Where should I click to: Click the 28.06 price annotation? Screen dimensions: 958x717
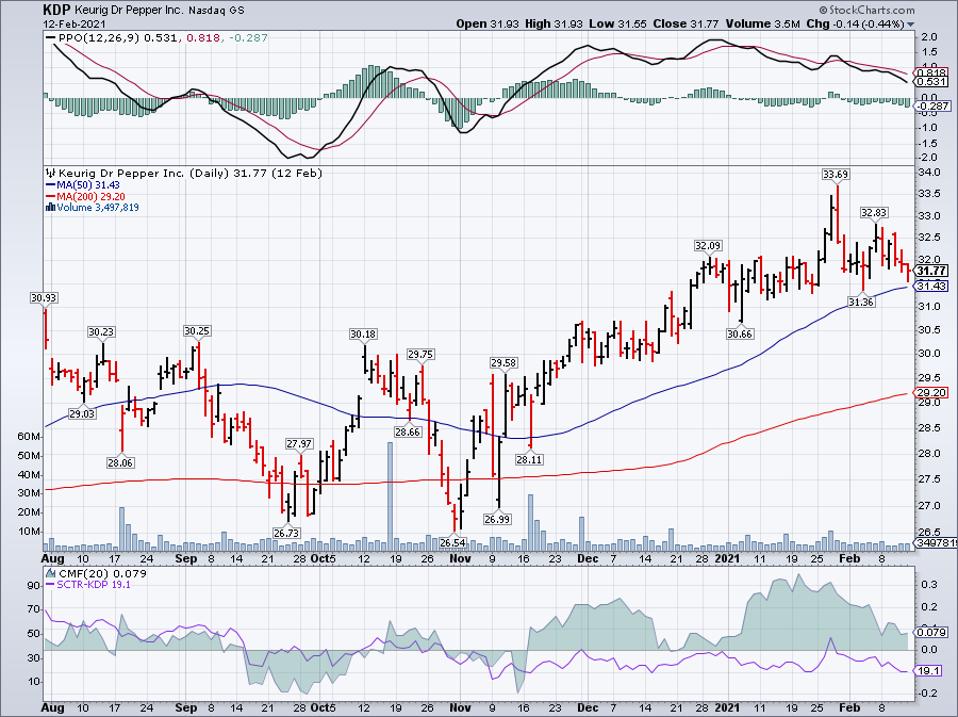120,463
